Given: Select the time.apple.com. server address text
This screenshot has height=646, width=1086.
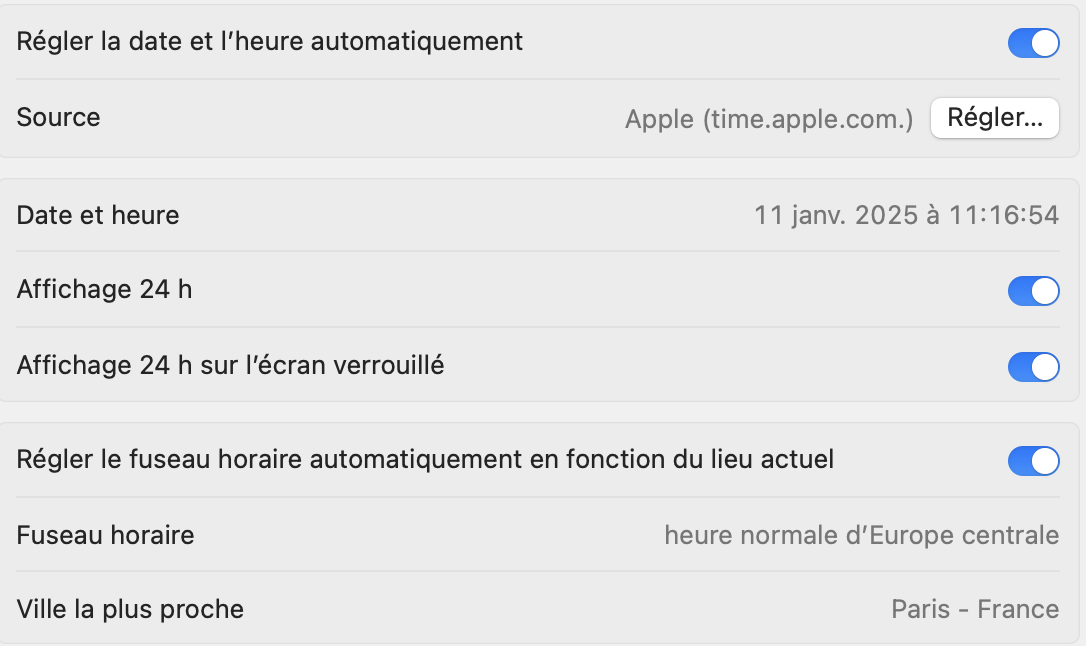Looking at the screenshot, I should [808, 120].
